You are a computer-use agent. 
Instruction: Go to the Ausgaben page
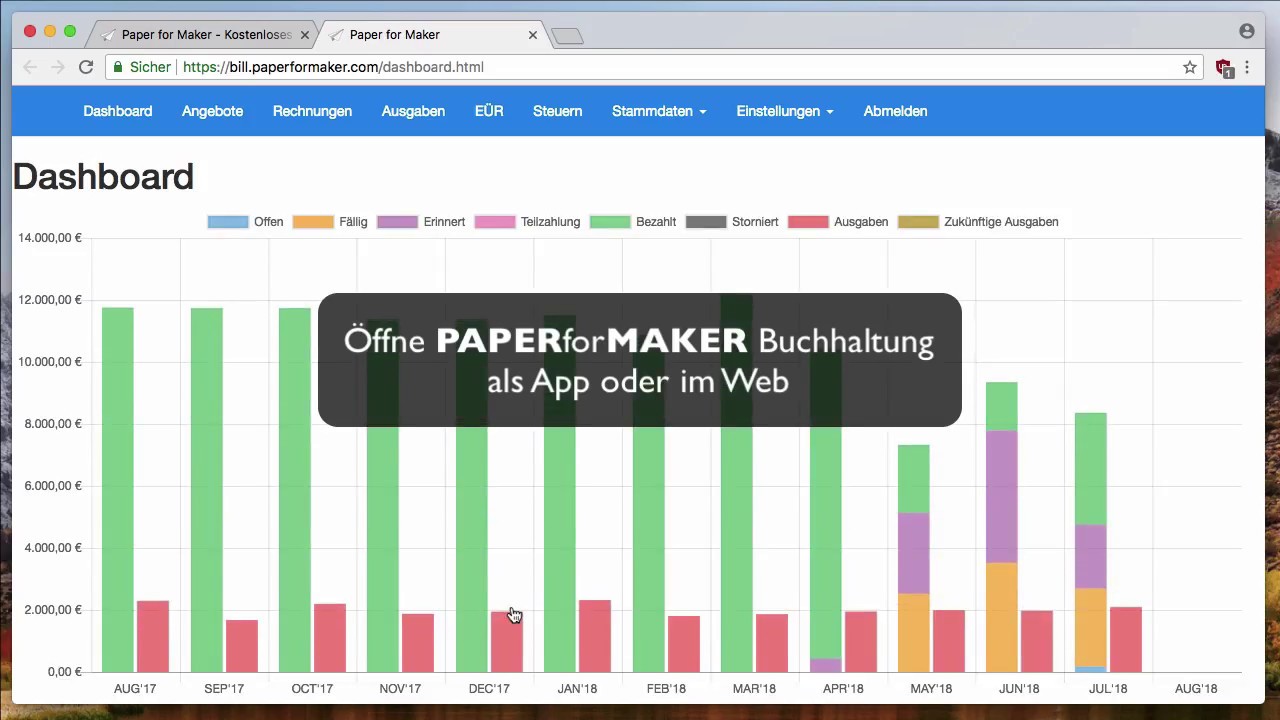coord(413,111)
